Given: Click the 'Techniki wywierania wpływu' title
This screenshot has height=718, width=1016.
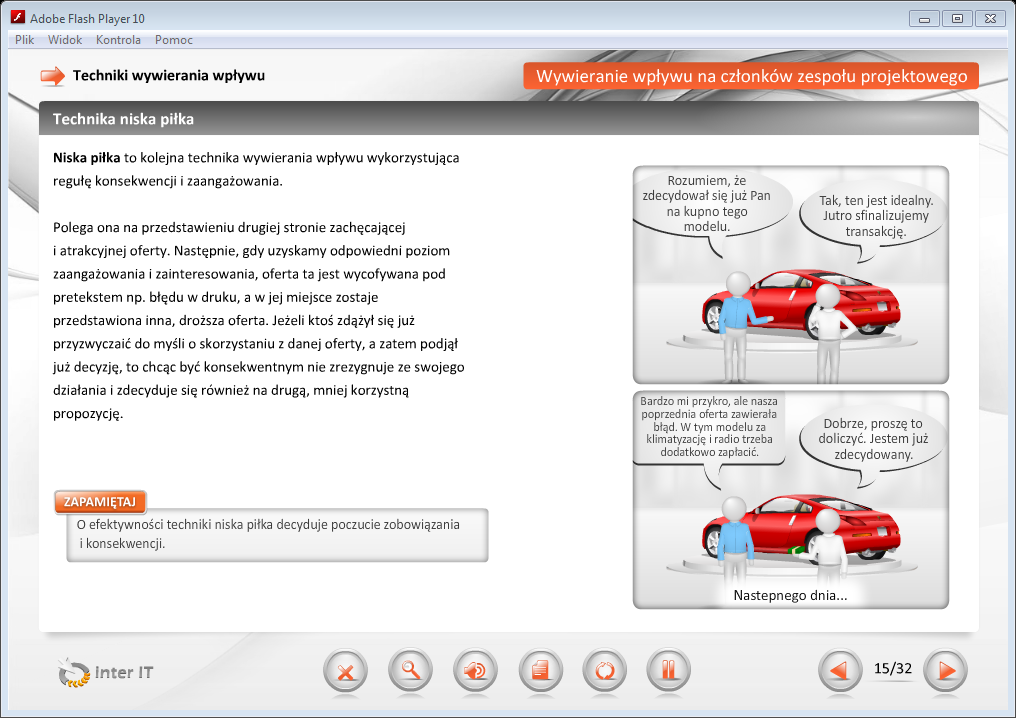Looking at the screenshot, I should (168, 75).
